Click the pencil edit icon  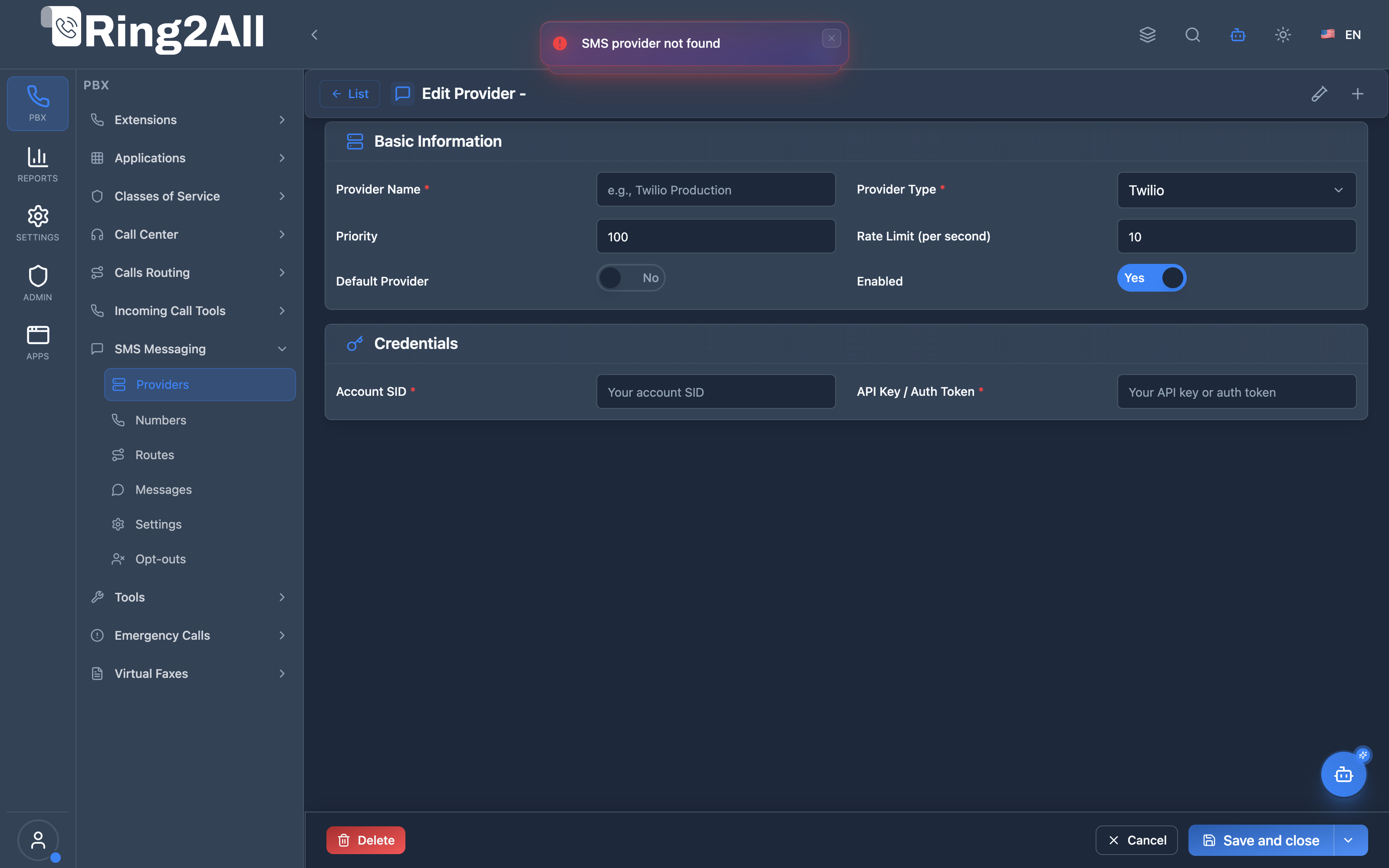[1319, 94]
